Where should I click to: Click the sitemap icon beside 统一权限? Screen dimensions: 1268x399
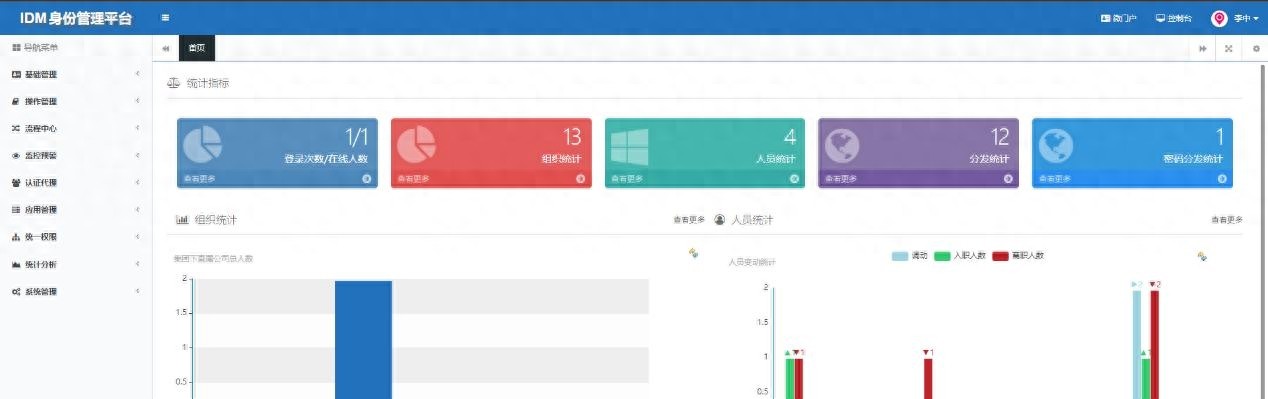(15, 237)
